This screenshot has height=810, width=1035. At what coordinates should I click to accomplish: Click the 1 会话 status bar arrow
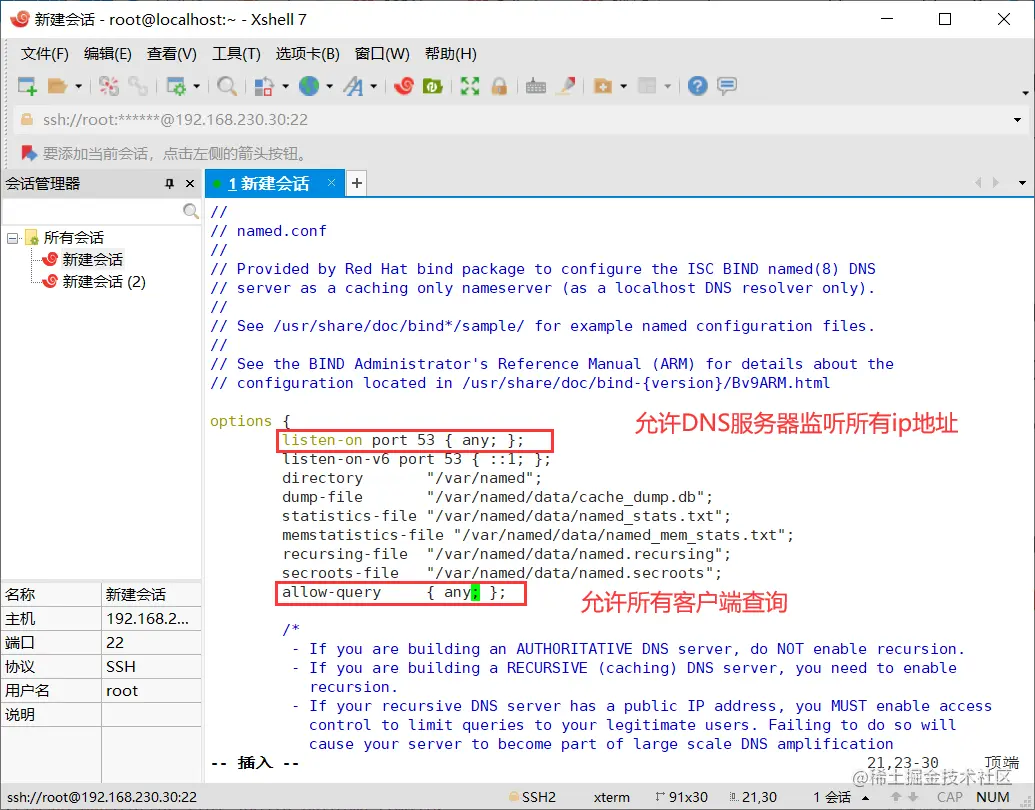tap(865, 797)
